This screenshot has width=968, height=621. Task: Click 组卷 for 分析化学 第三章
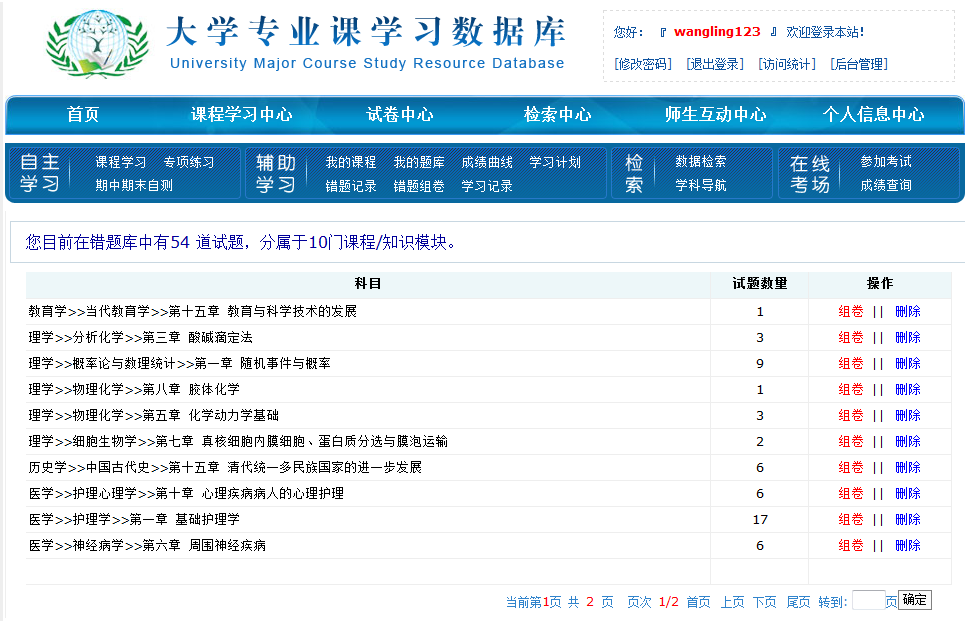pyautogui.click(x=851, y=337)
